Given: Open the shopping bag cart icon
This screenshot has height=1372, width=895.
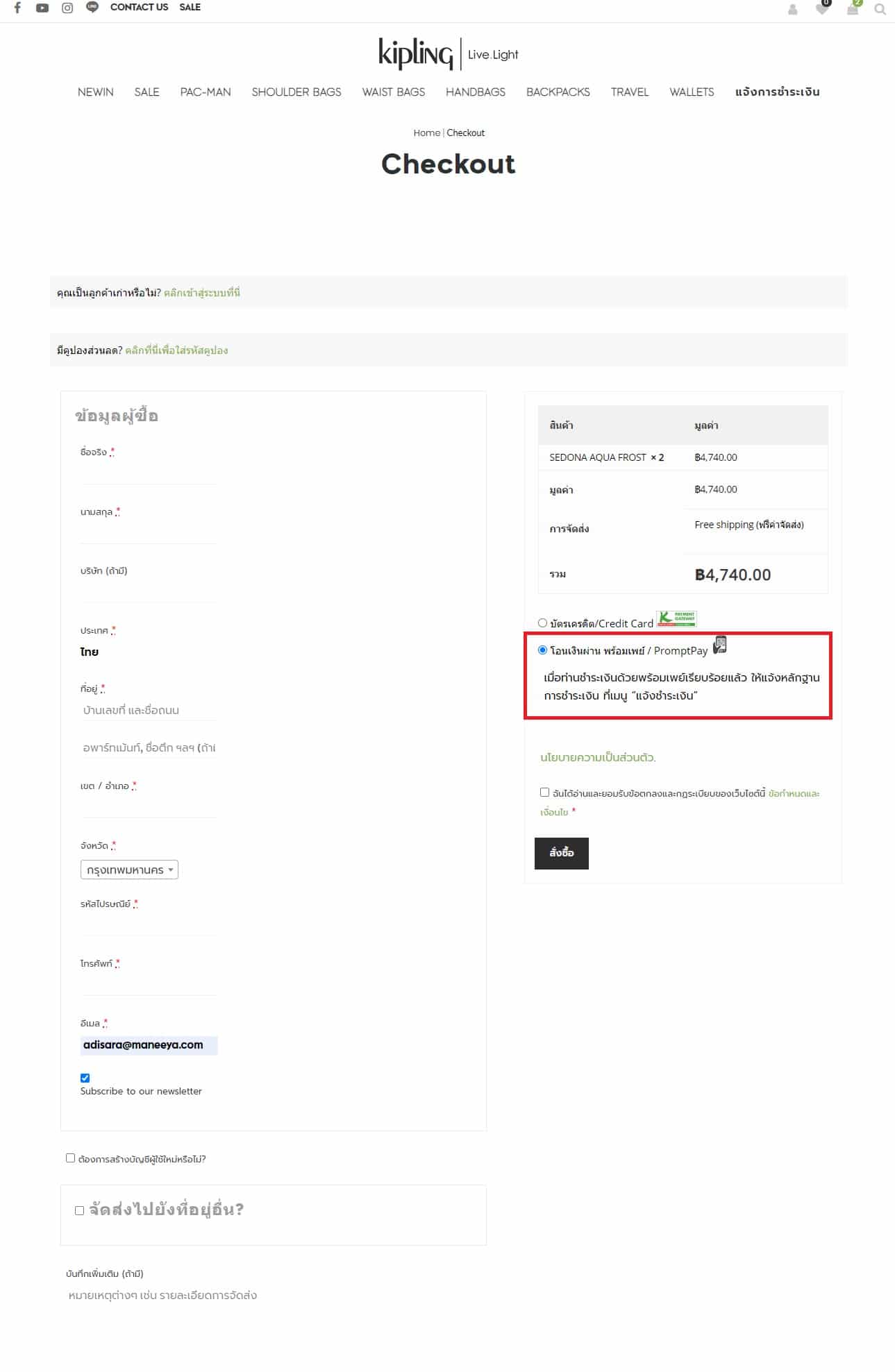Looking at the screenshot, I should coord(852,10).
